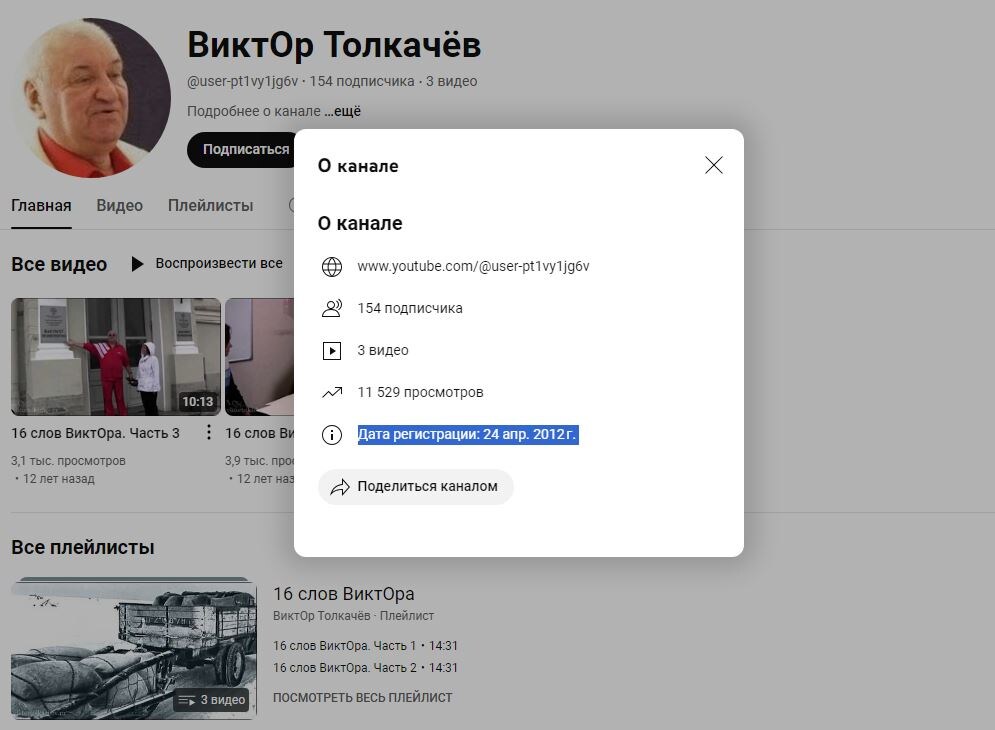Open playlist item Часть 2 • 14:31
This screenshot has width=995, height=730.
coord(366,668)
